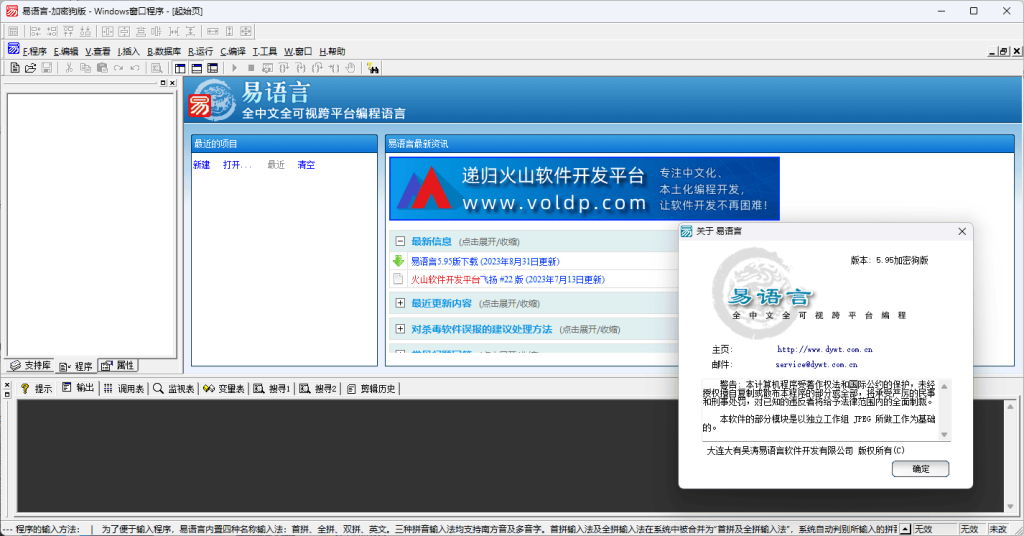1024x536 pixels.
Task: Click the status bar scroll-up arrow button
Action: click(x=905, y=529)
